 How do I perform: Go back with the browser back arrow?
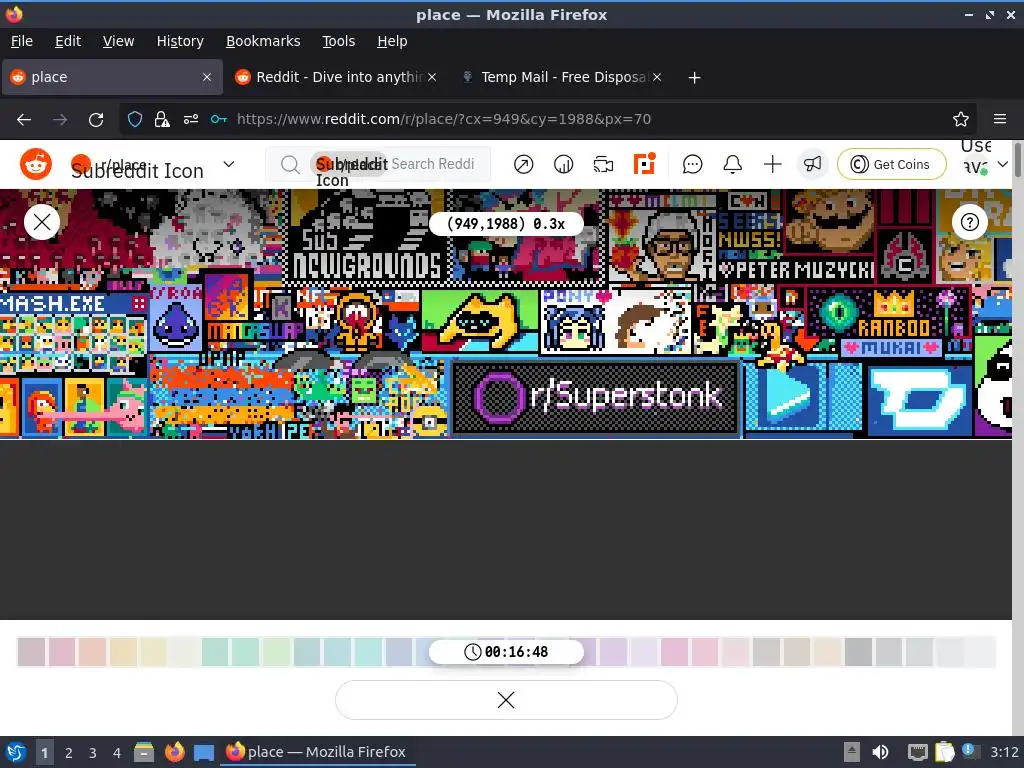click(x=24, y=119)
